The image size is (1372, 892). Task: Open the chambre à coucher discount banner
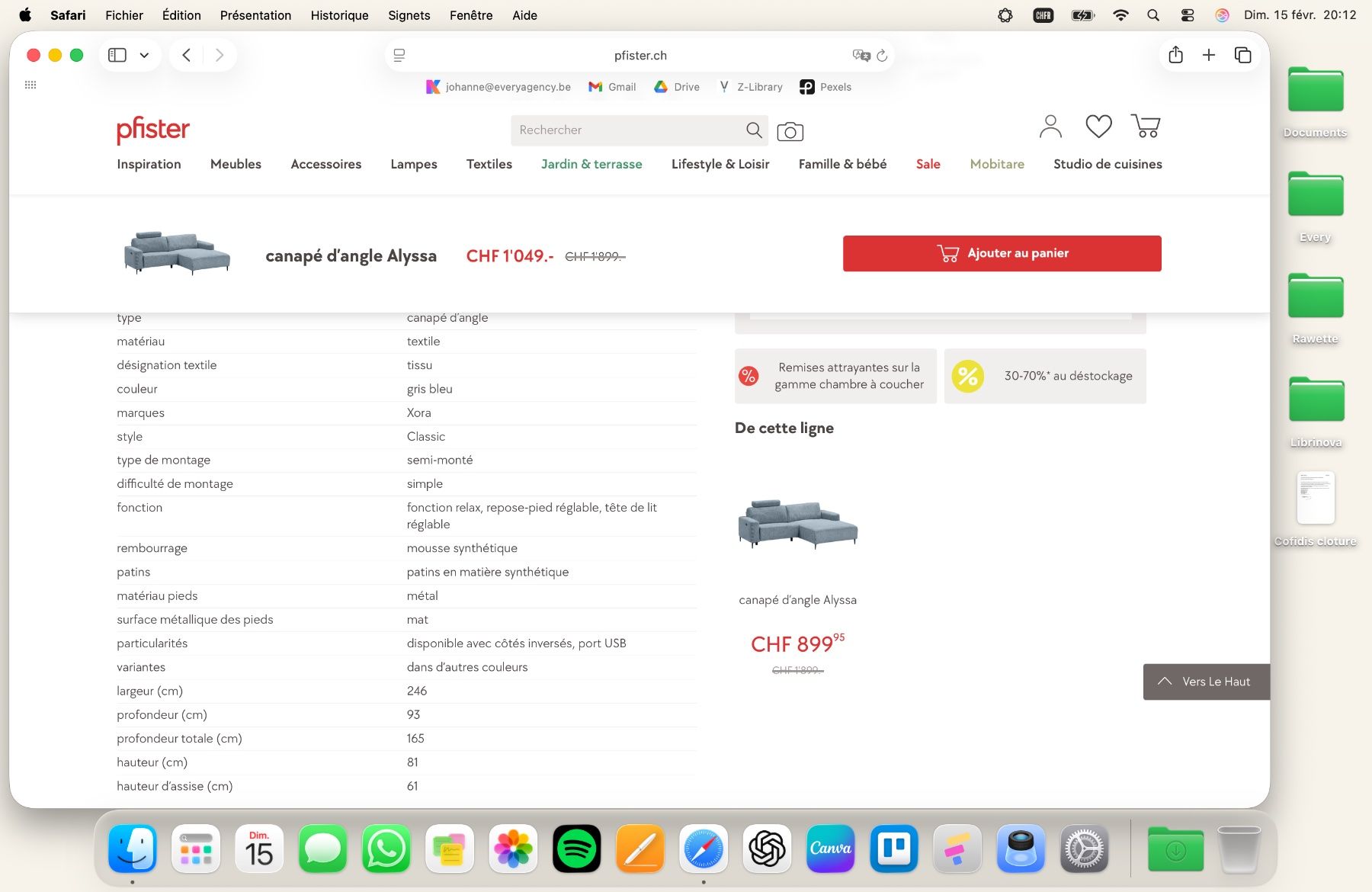[x=835, y=376]
